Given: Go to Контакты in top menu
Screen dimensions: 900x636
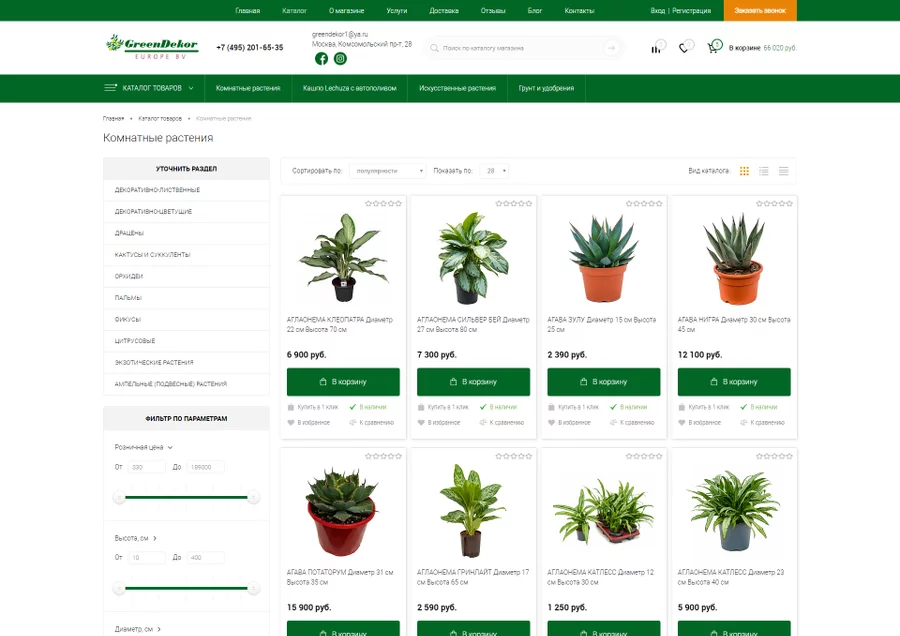Looking at the screenshot, I should [x=579, y=10].
